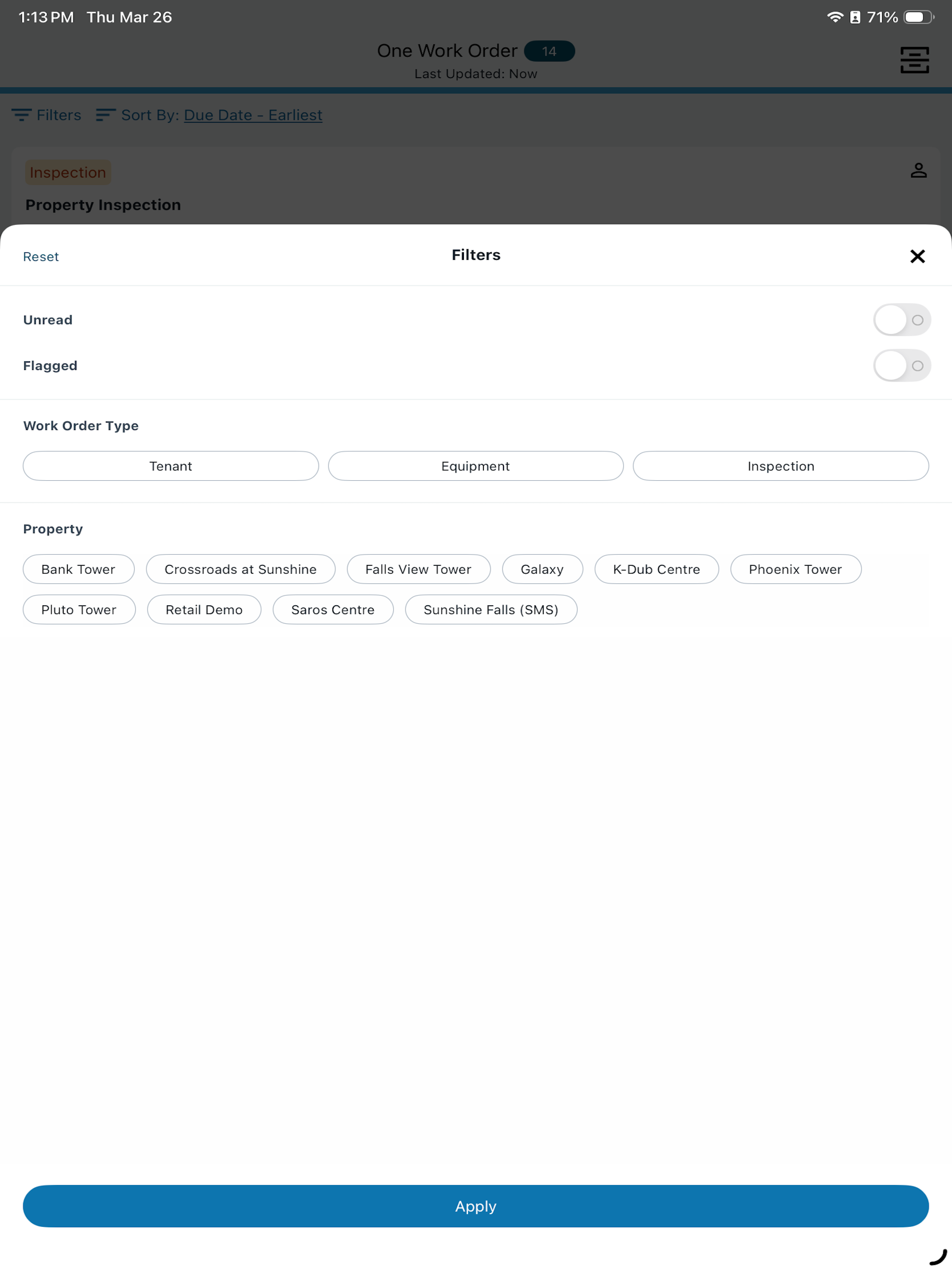The width and height of the screenshot is (952, 1270).
Task: Open the Due Date - Earliest sort option
Action: click(252, 115)
